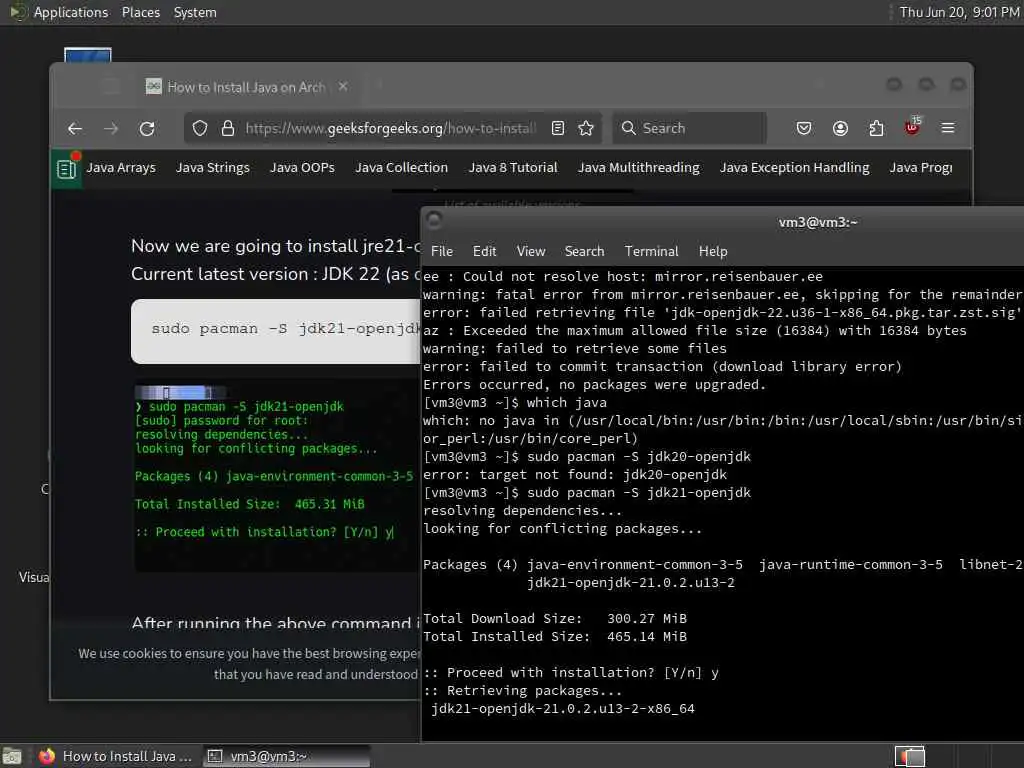Click the GeeksforGeeks sidebar menu icon

point(66,170)
